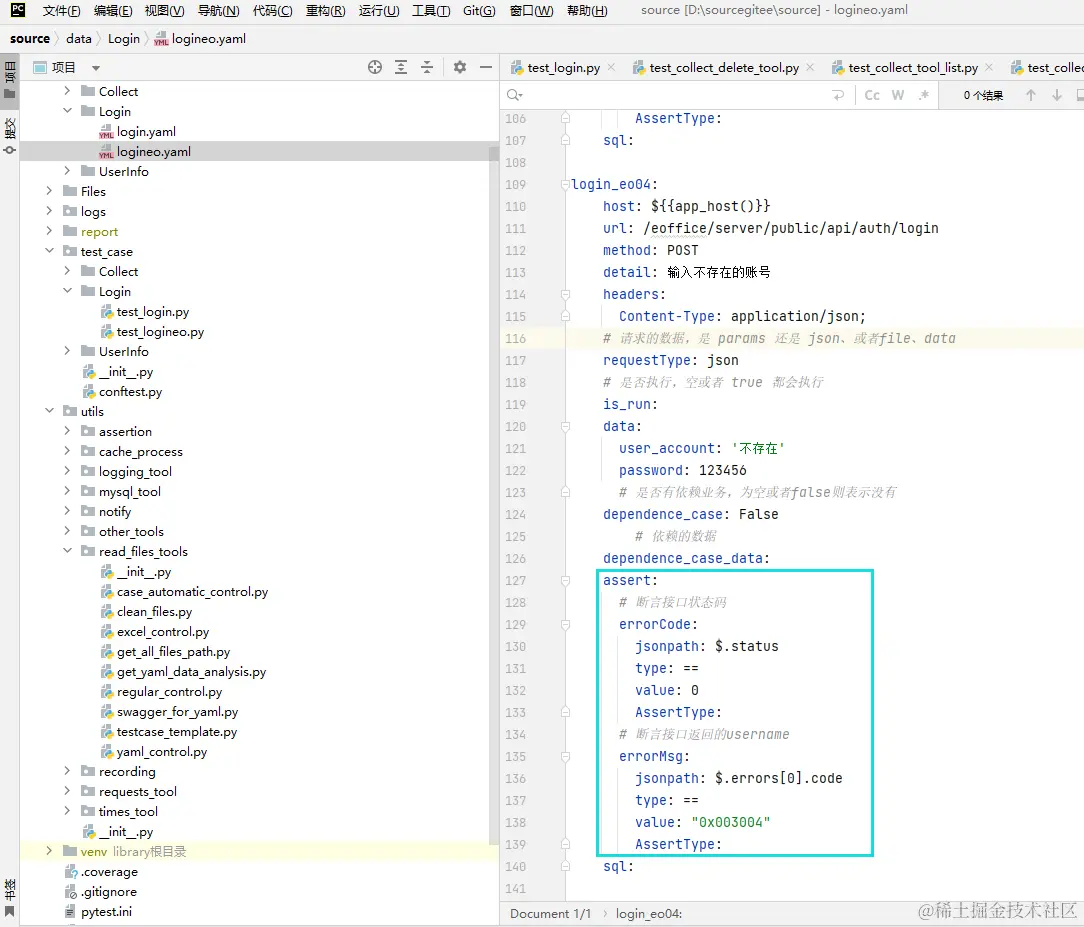Close the test_login.py tab

click(x=611, y=67)
